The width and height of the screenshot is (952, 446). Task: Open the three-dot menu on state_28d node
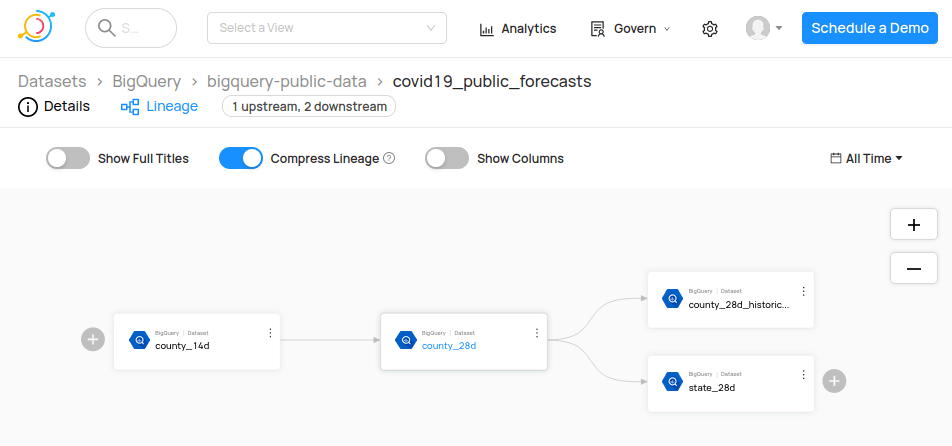[803, 374]
